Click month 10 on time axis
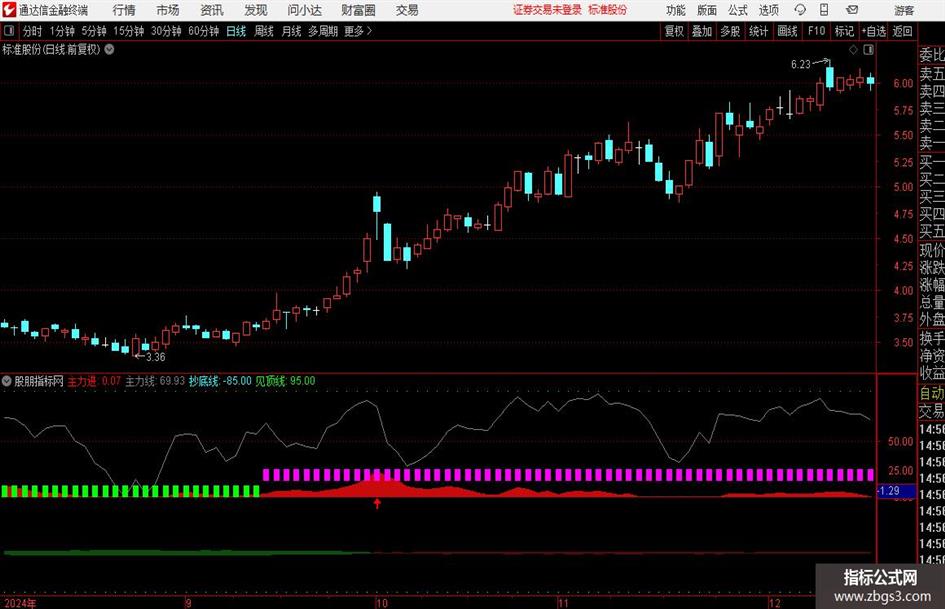 pyautogui.click(x=381, y=603)
